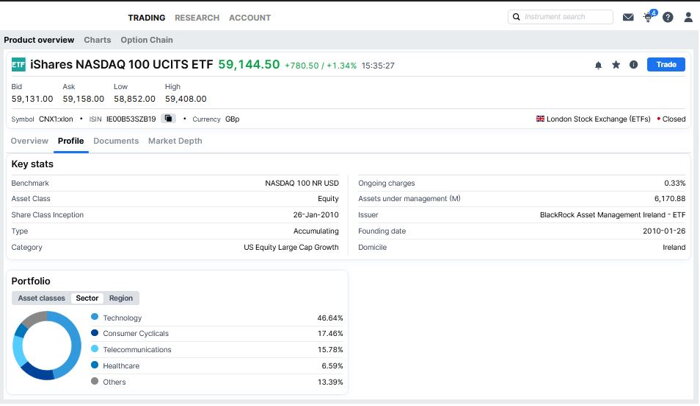Image resolution: width=700 pixels, height=406 pixels.
Task: Click the Consumer Cyclicals legend dot
Action: (95, 333)
